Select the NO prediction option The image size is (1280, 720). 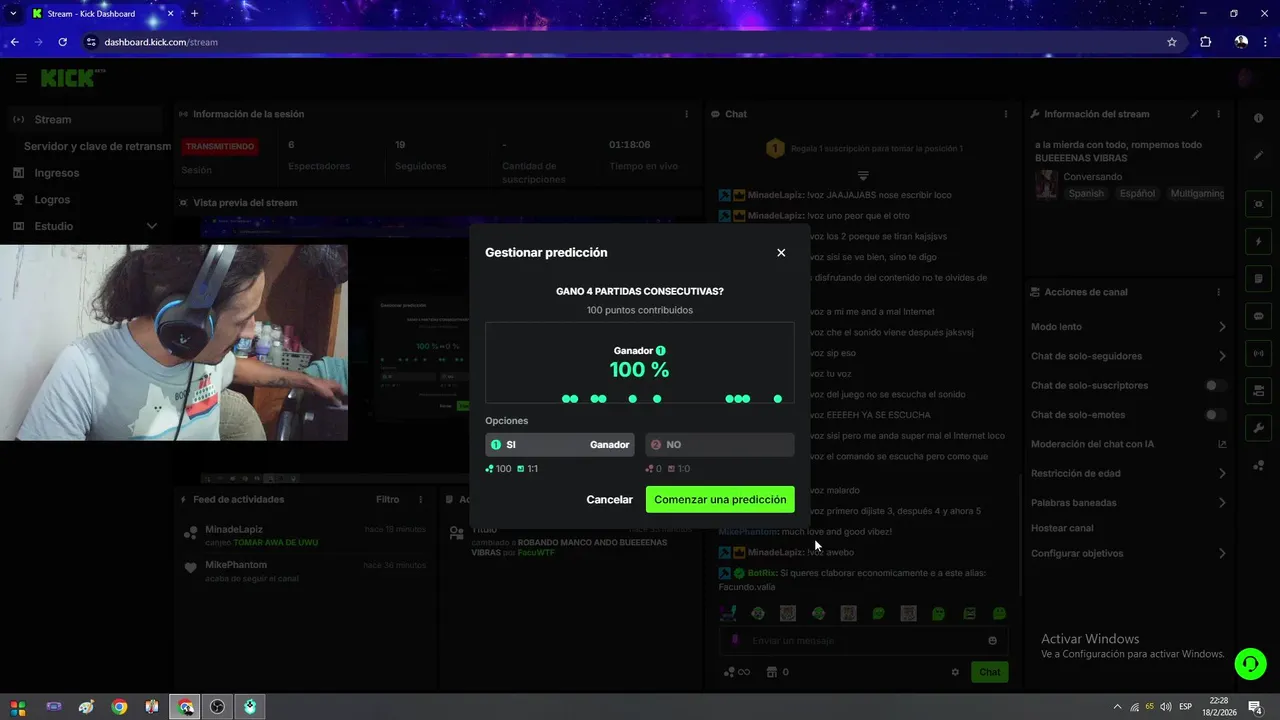[720, 445]
